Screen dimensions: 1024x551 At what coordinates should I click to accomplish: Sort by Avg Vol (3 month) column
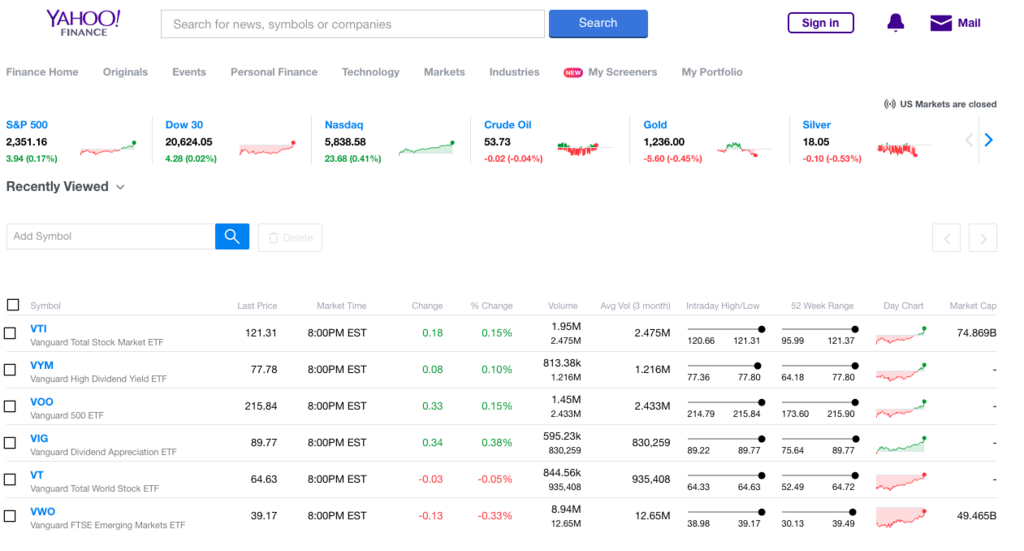coord(635,306)
